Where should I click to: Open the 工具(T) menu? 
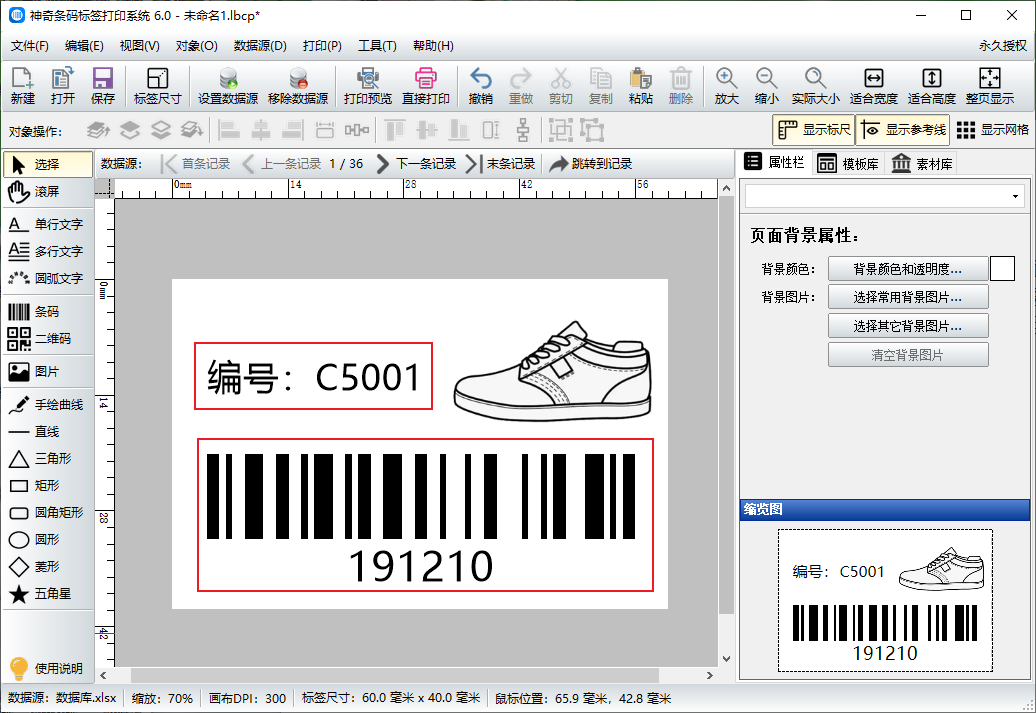(x=377, y=46)
